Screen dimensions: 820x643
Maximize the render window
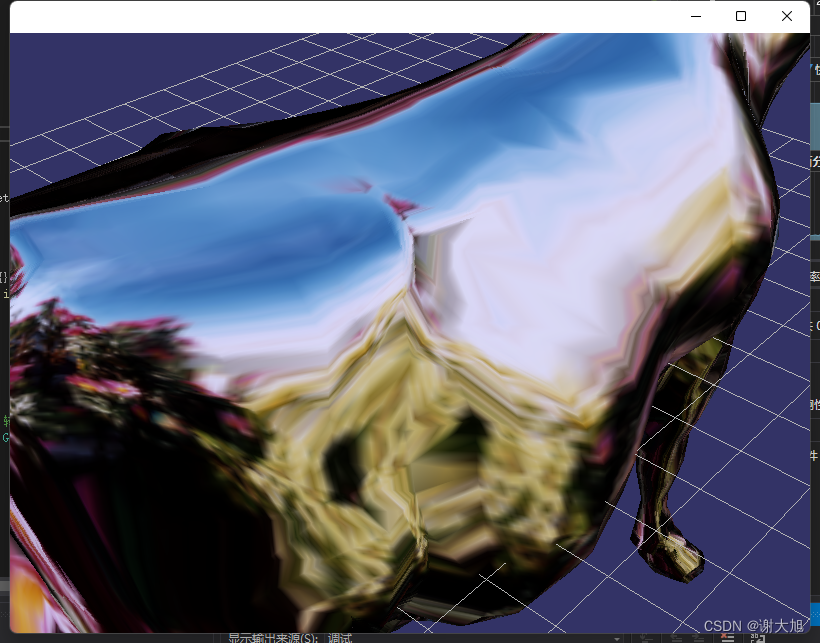coord(741,16)
